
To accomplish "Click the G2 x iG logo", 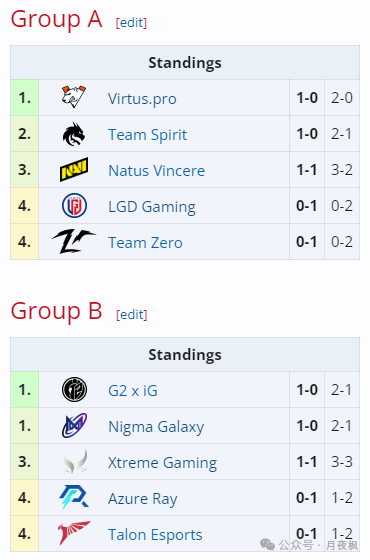I will pyautogui.click(x=74, y=390).
